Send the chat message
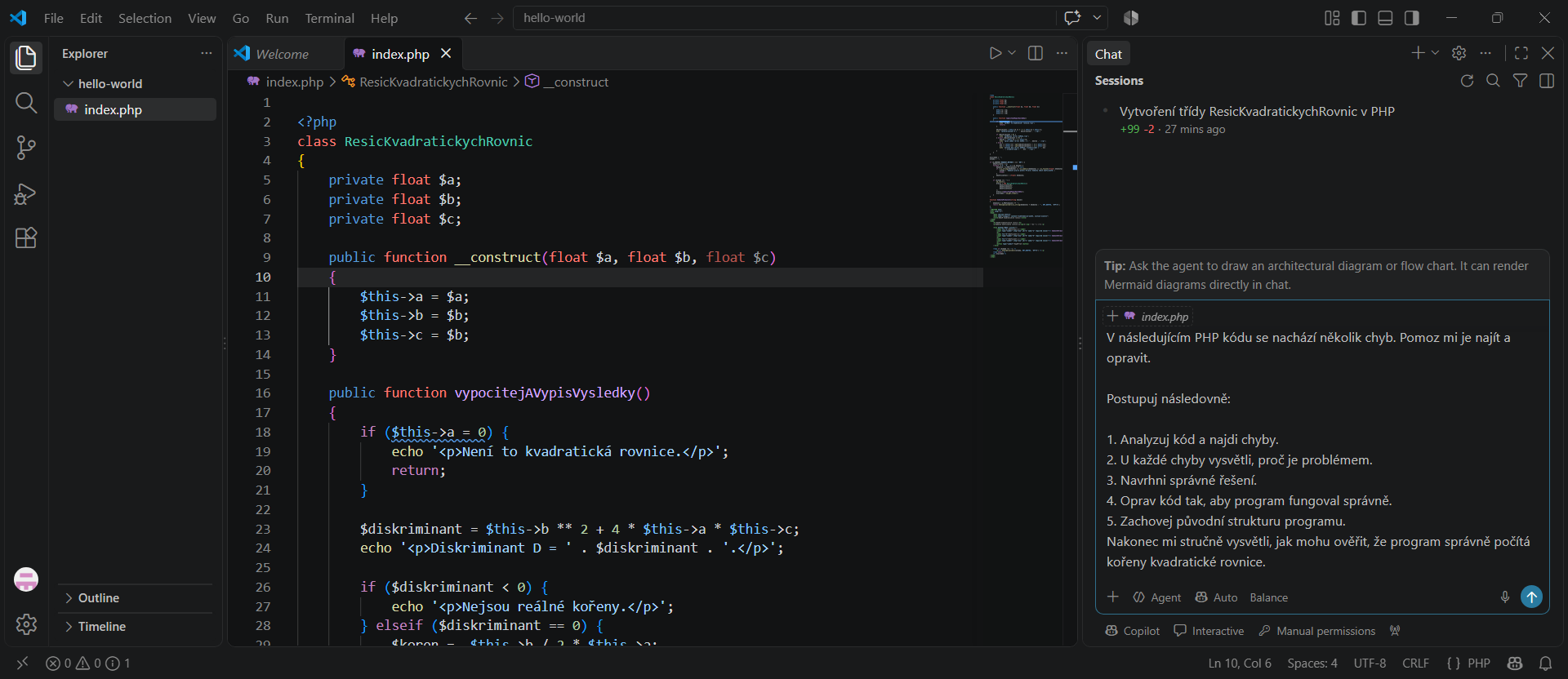The image size is (1568, 679). [x=1532, y=597]
